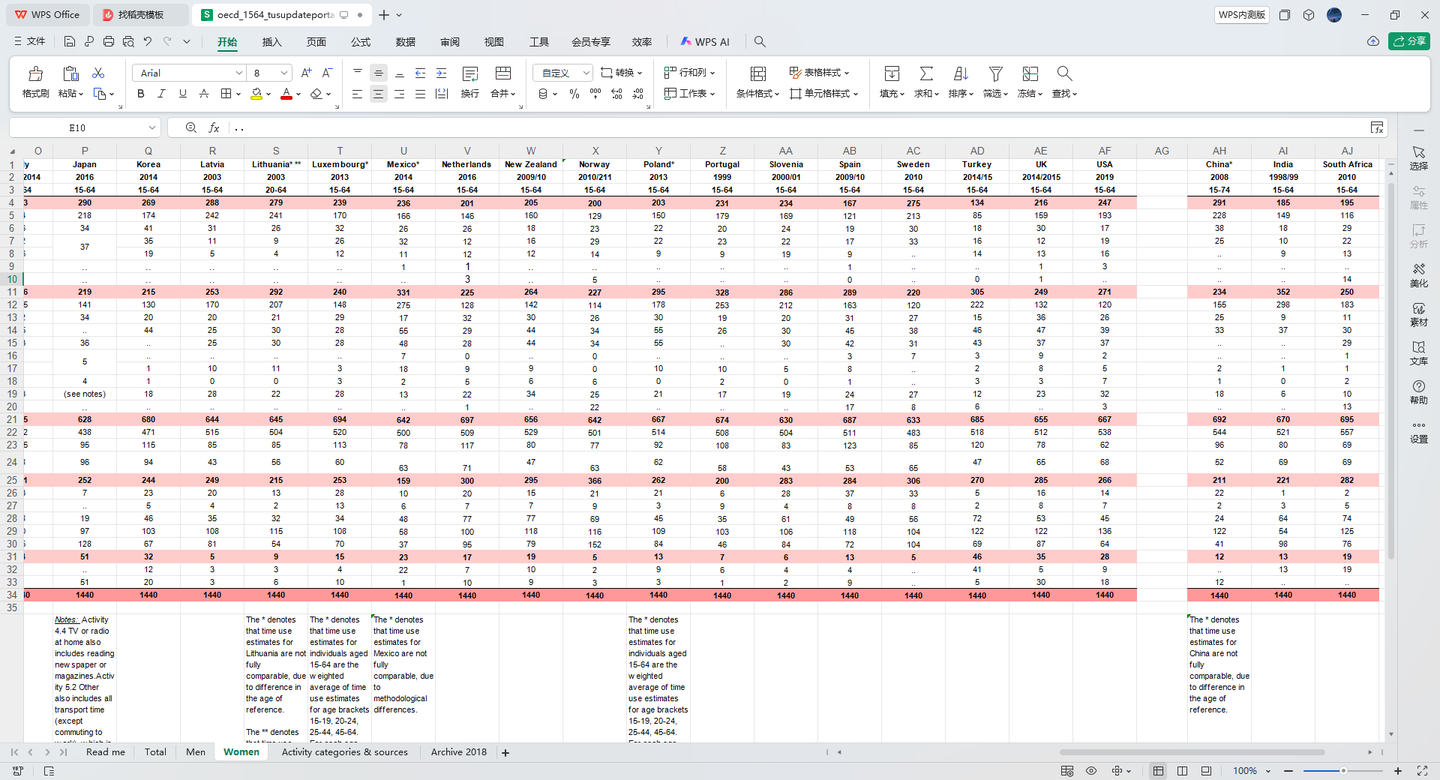
Task: Decrease font size with A- icon
Action: (x=328, y=73)
